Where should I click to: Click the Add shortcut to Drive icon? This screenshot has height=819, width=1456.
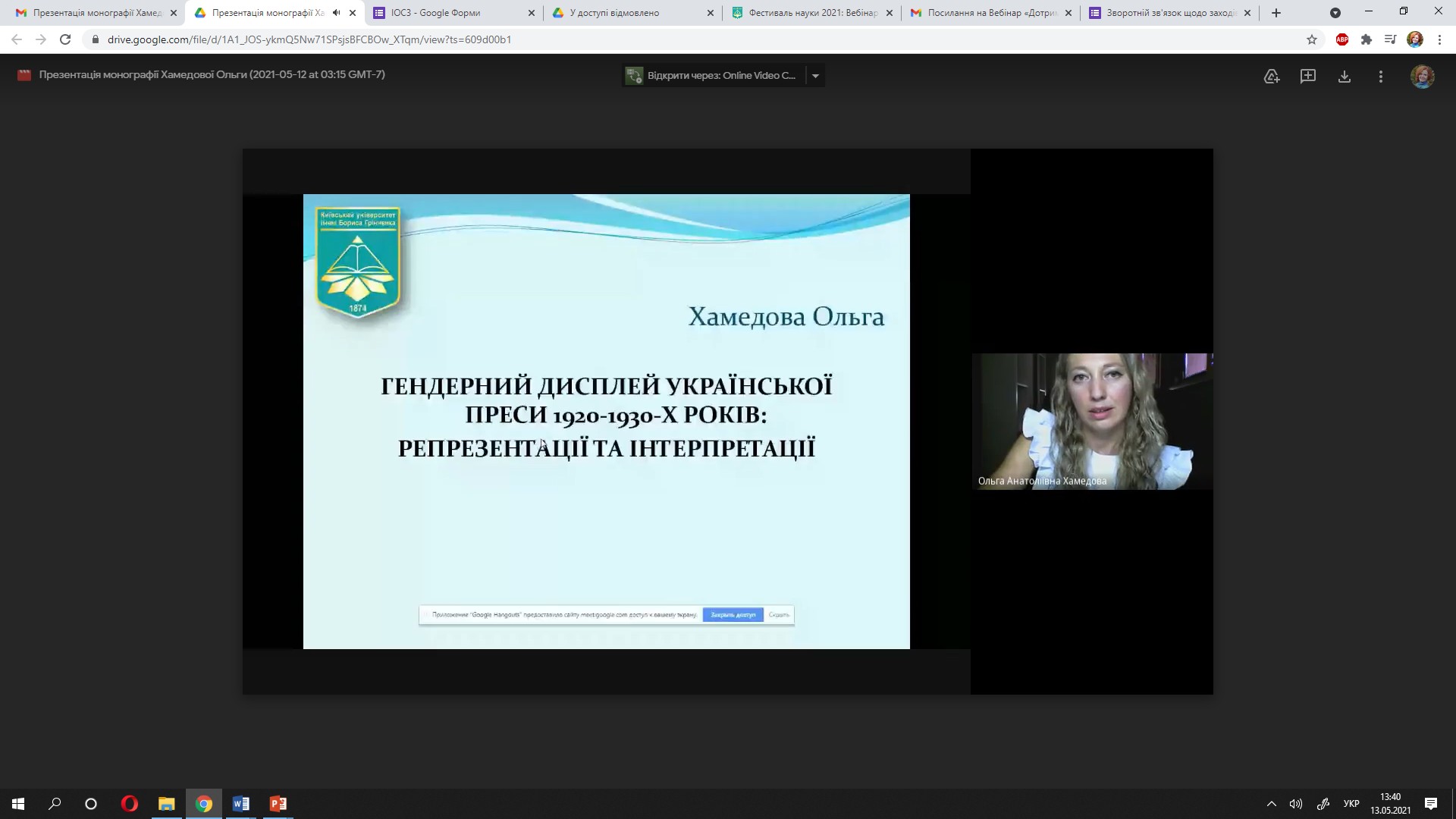1272,76
